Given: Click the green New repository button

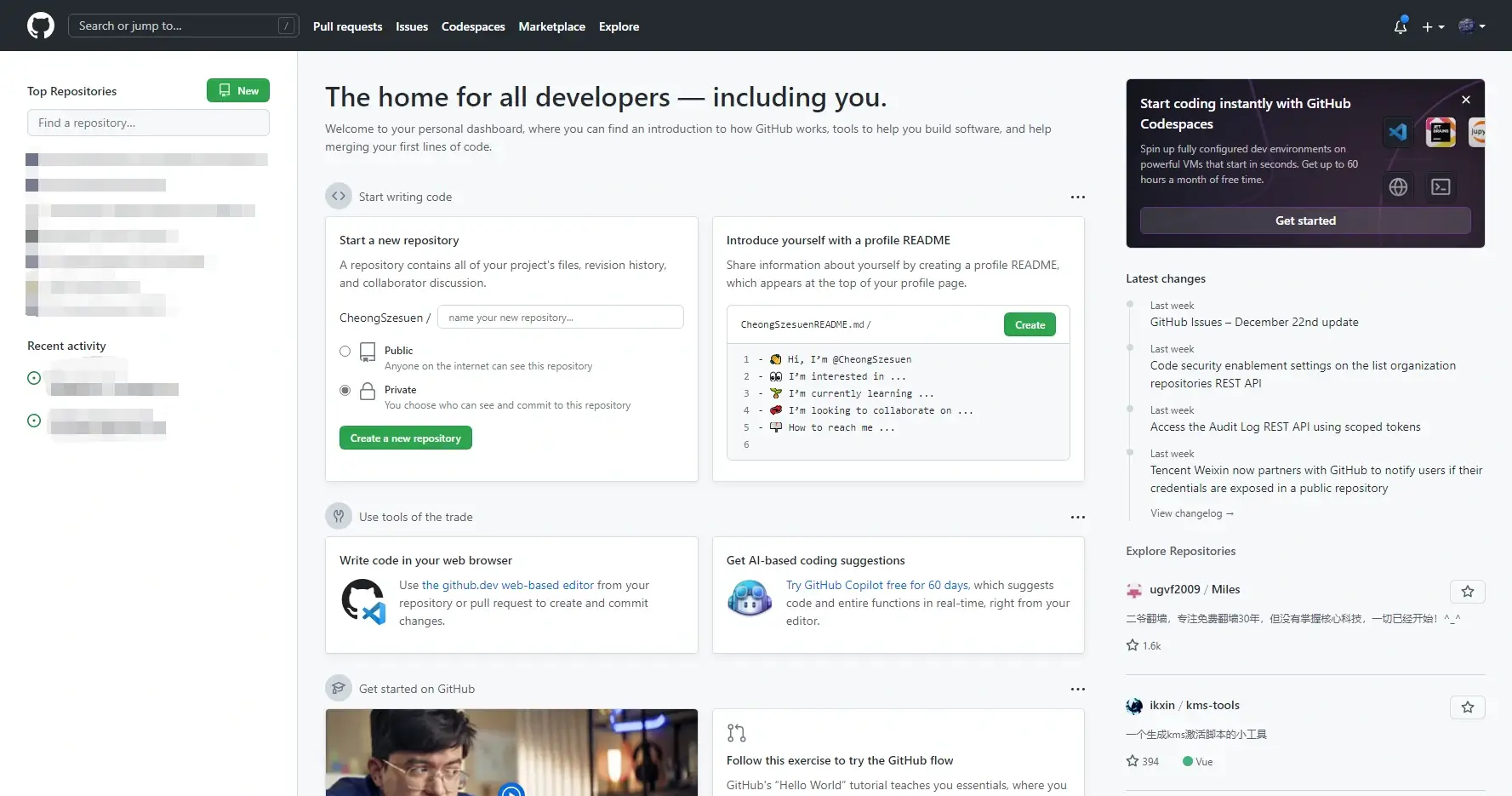Looking at the screenshot, I should pos(238,90).
